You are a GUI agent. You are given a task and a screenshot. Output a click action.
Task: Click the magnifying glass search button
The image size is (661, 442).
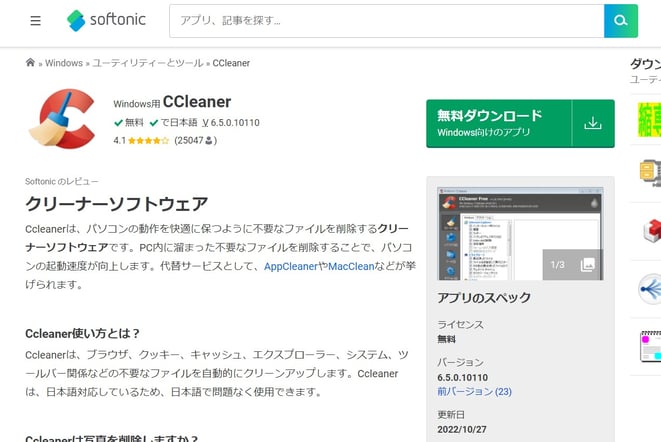[x=620, y=21]
